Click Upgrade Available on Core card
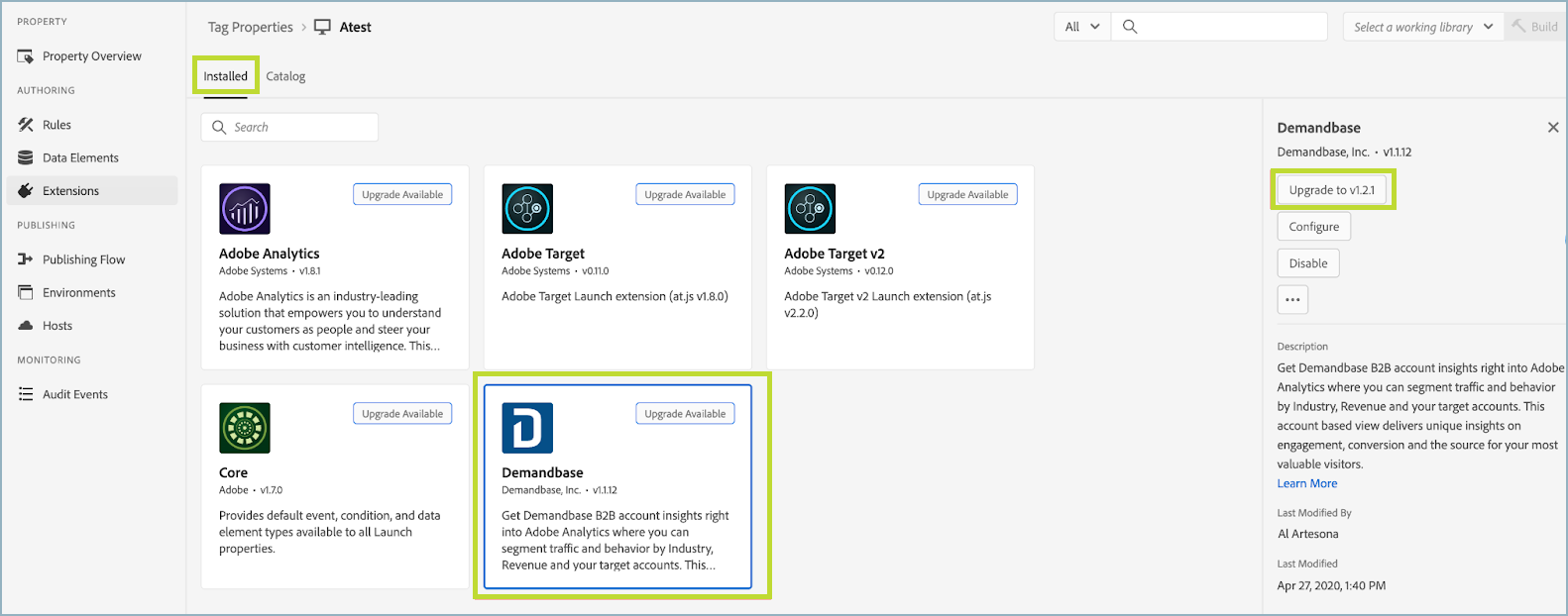Viewport: 1568px width, 616px height. pyautogui.click(x=402, y=414)
